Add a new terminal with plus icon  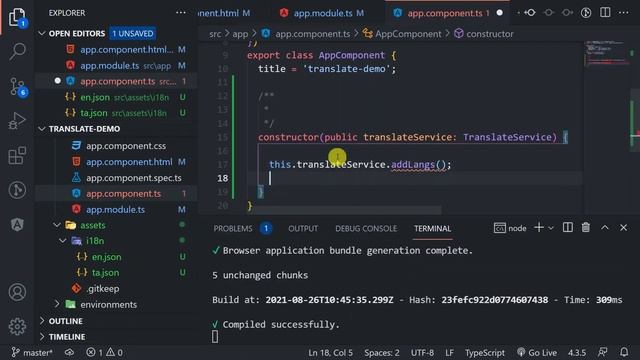539,228
